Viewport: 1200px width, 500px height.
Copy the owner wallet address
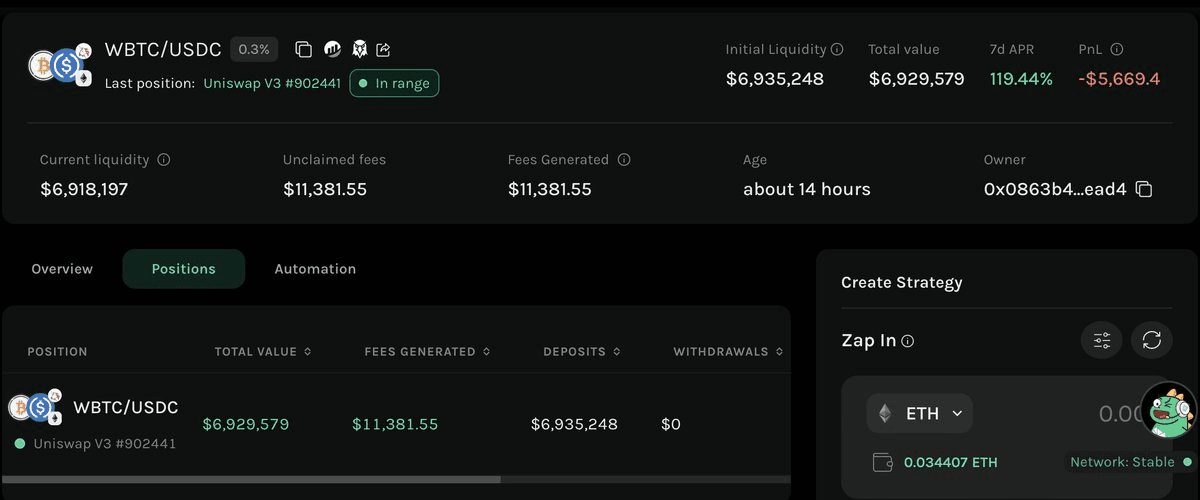[1144, 189]
